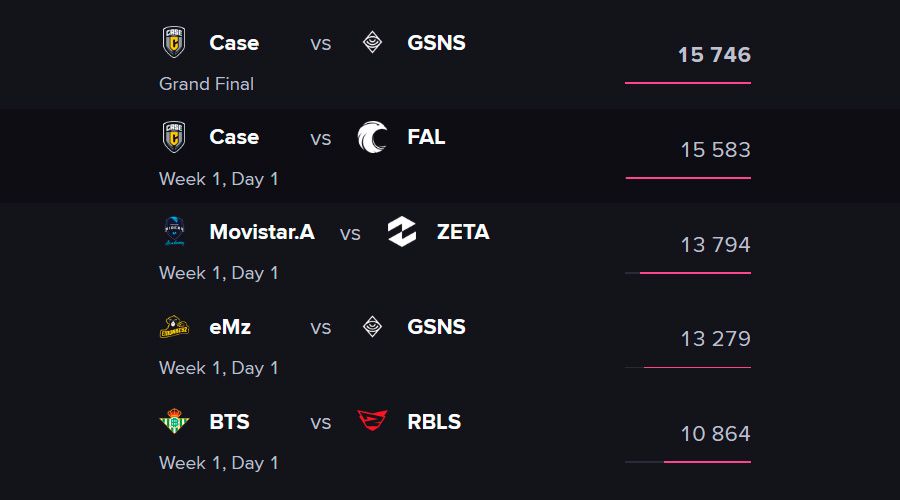Click the eMz team logo

tap(174, 327)
